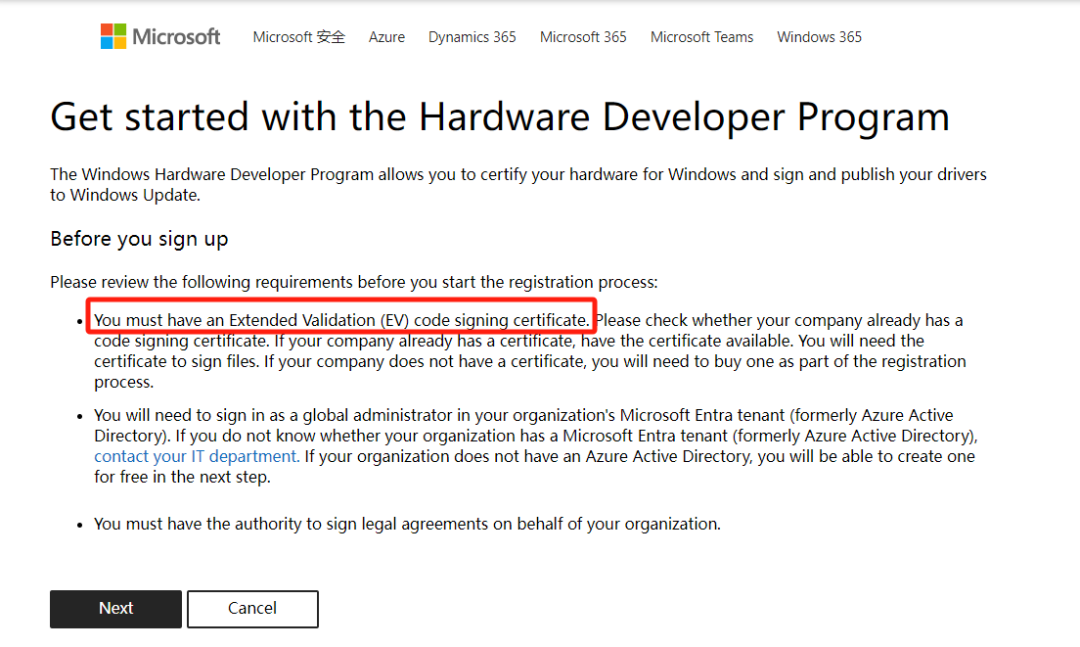Choose Windows 365 from the top navigation
Screen dimensions: 1080x647
[x=819, y=37]
